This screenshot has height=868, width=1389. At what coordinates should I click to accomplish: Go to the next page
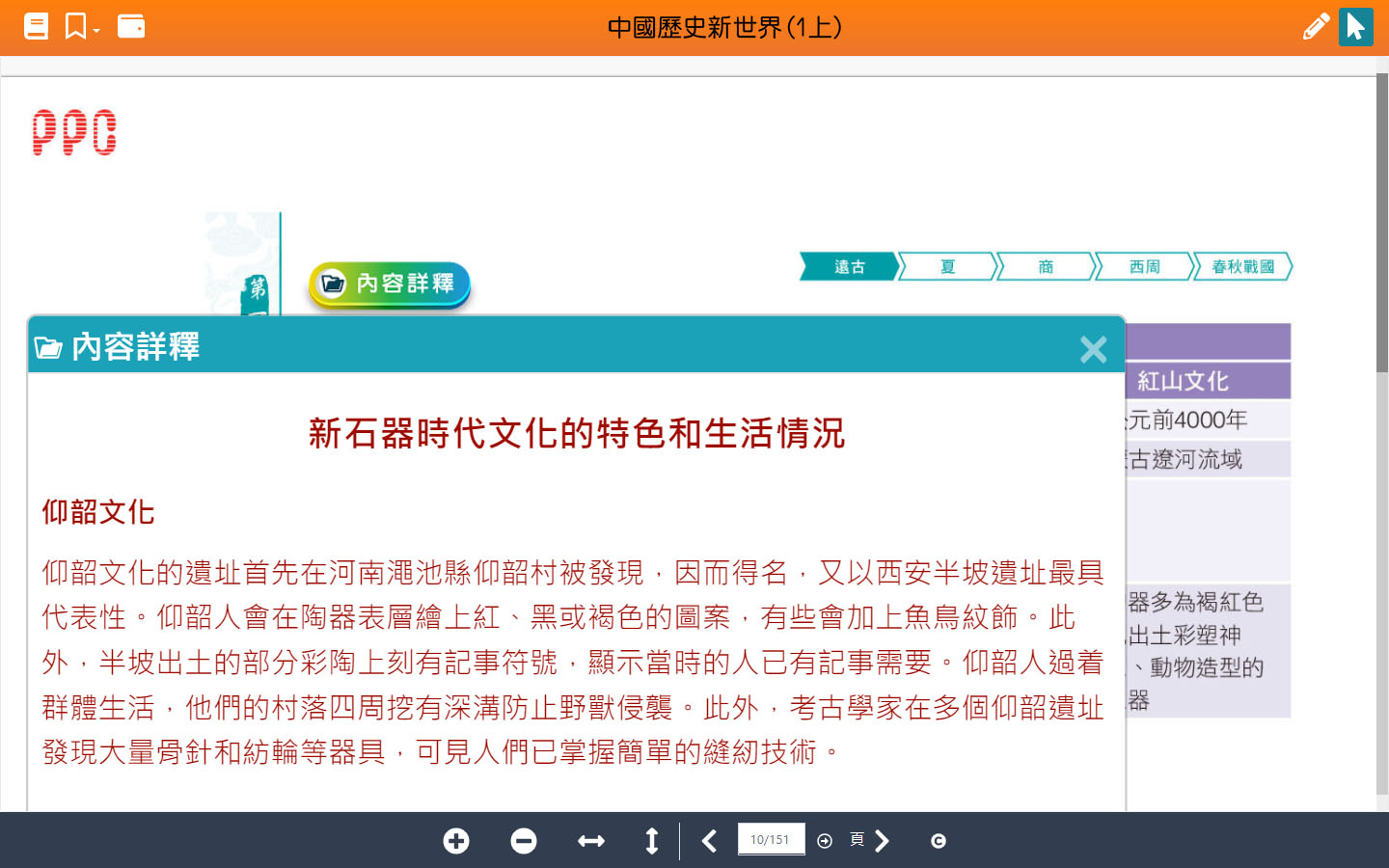pos(882,841)
